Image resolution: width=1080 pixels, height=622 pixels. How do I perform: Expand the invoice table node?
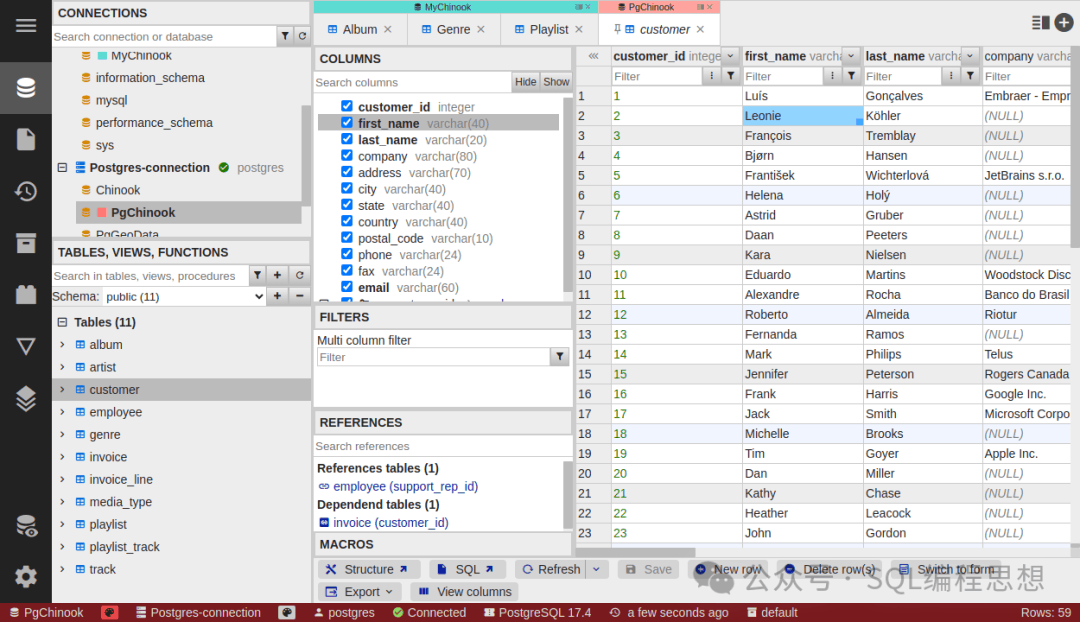click(62, 457)
